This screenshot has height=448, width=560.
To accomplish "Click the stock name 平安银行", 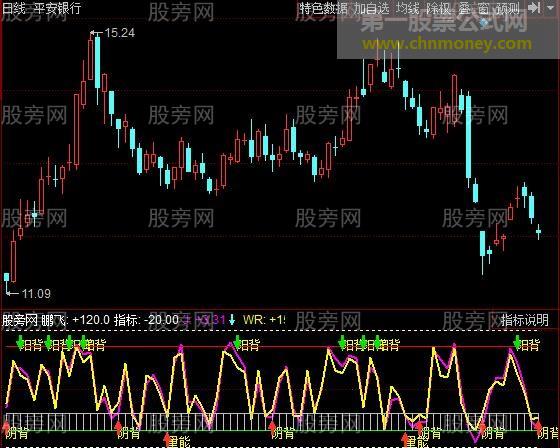I will (57, 8).
